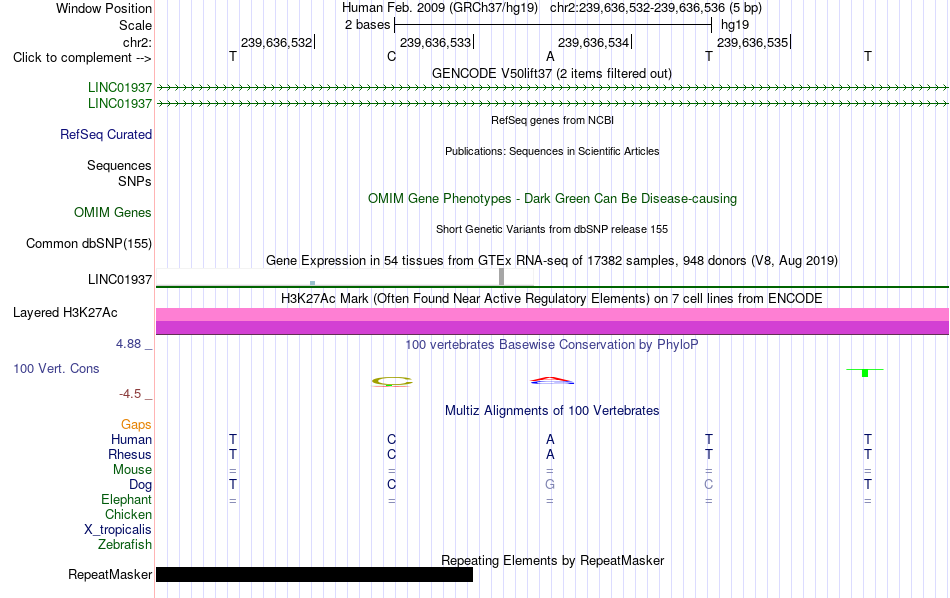This screenshot has width=950, height=598.
Task: Click the C in the Human alignment row
Action: click(x=391, y=439)
